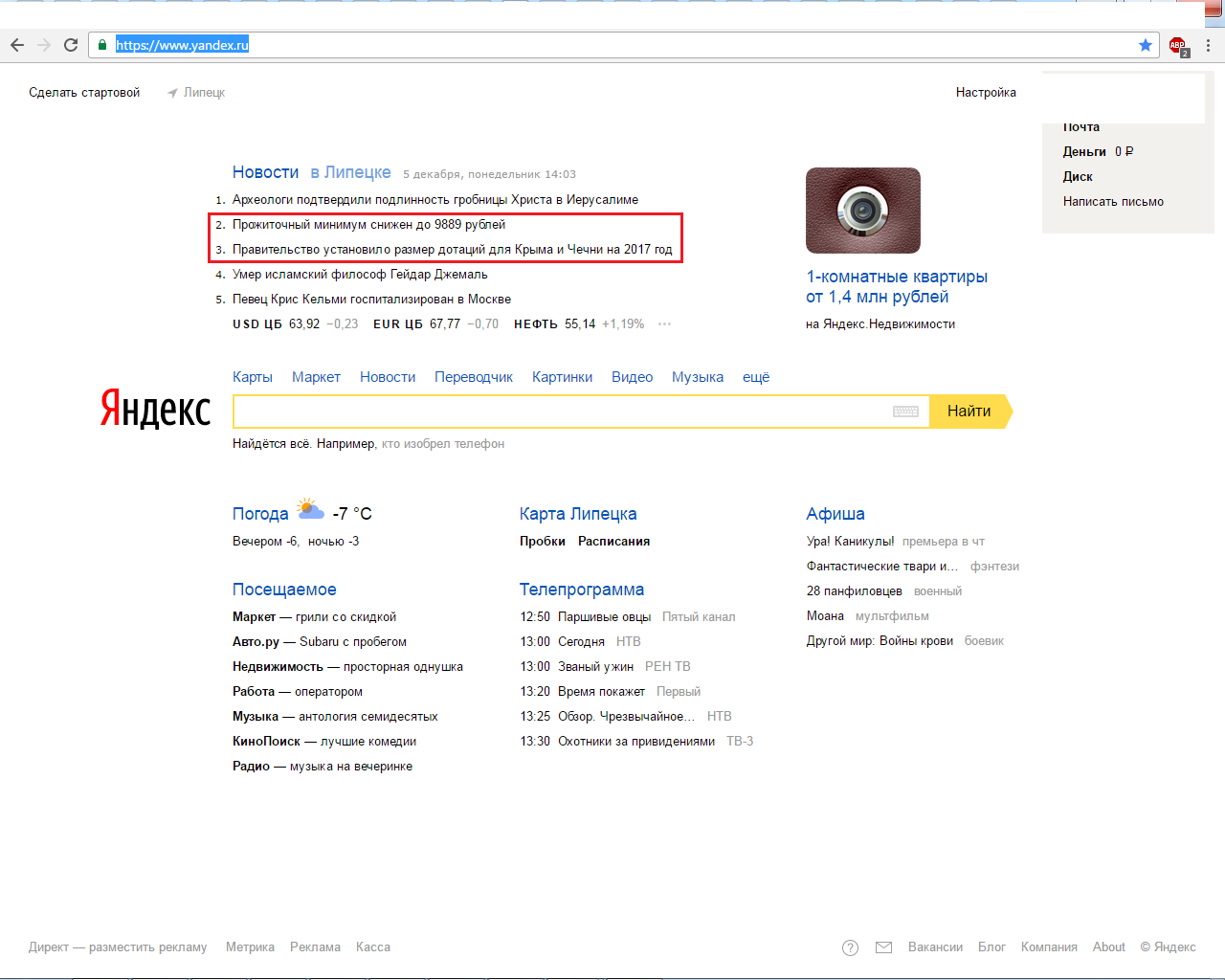
Task: Expand the ещё services menu
Action: pyautogui.click(x=756, y=377)
